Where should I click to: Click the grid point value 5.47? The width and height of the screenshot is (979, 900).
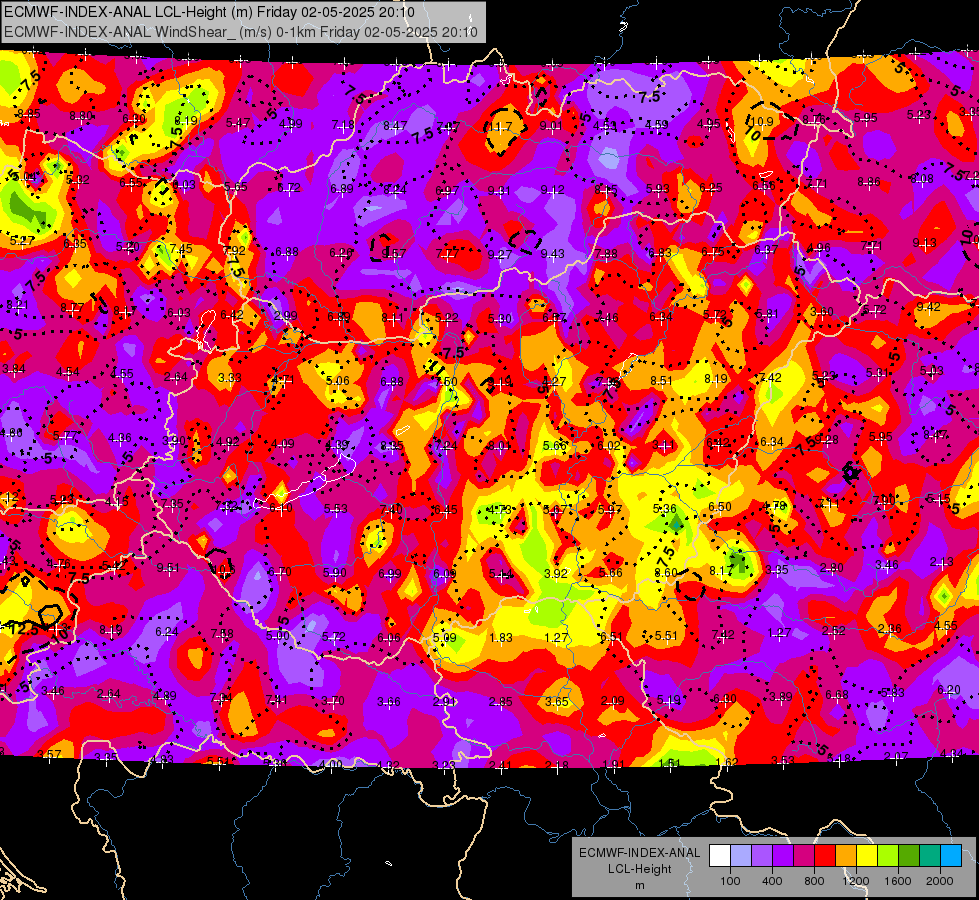click(238, 123)
